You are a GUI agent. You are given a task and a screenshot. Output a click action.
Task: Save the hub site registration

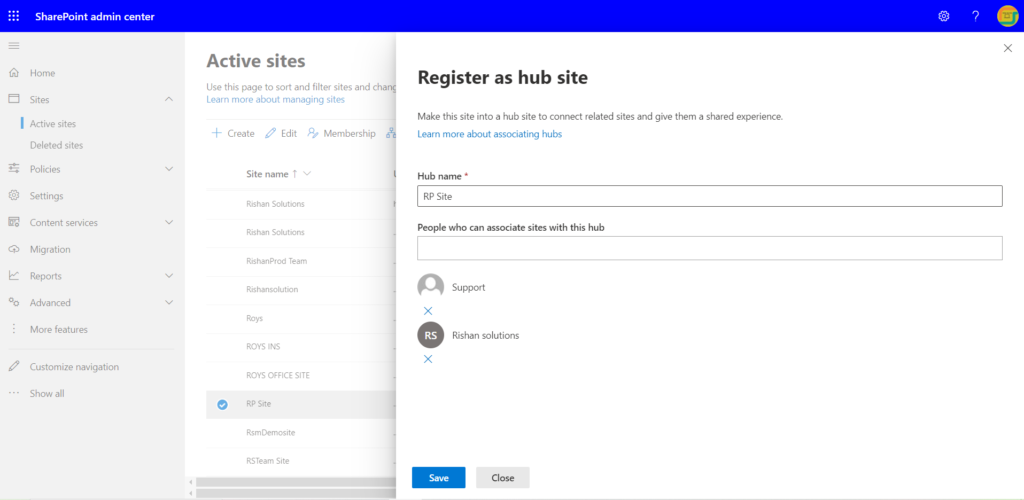439,478
